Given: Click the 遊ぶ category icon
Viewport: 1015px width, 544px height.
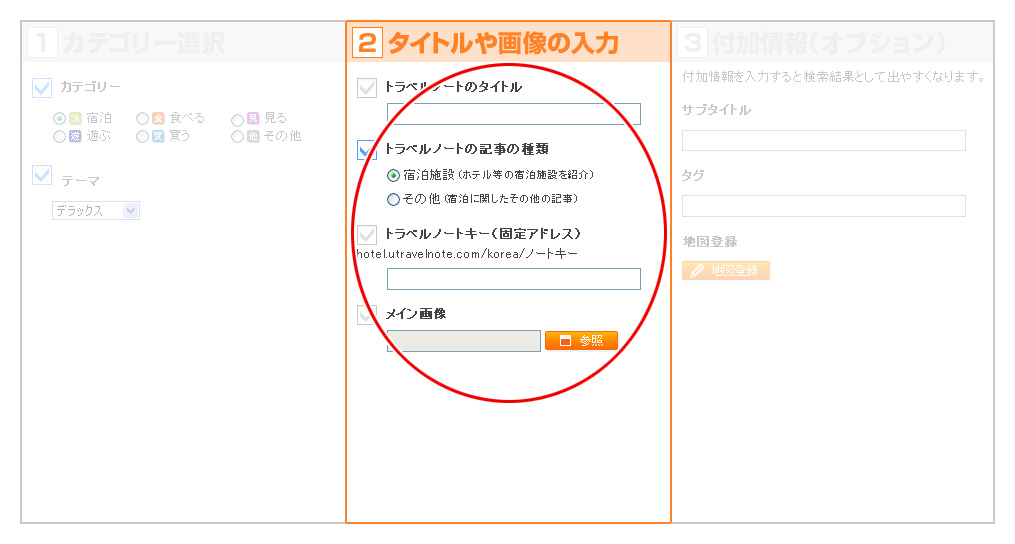Looking at the screenshot, I should pos(75,136).
